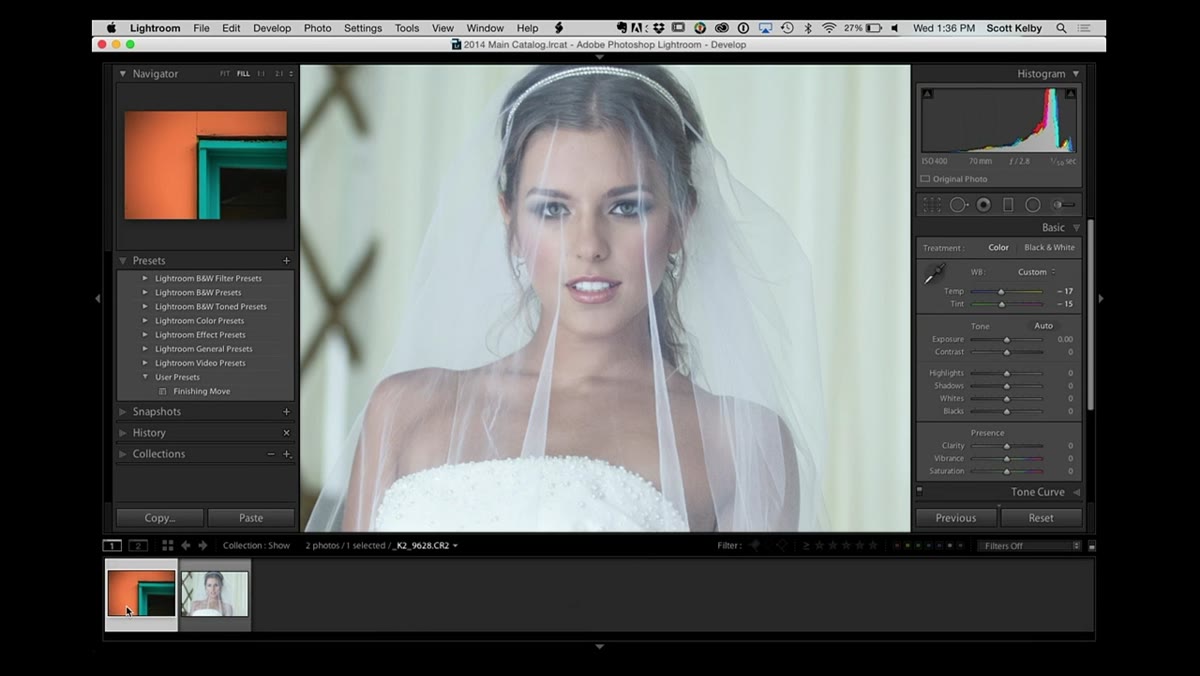
Task: Expand the History panel
Action: (123, 432)
